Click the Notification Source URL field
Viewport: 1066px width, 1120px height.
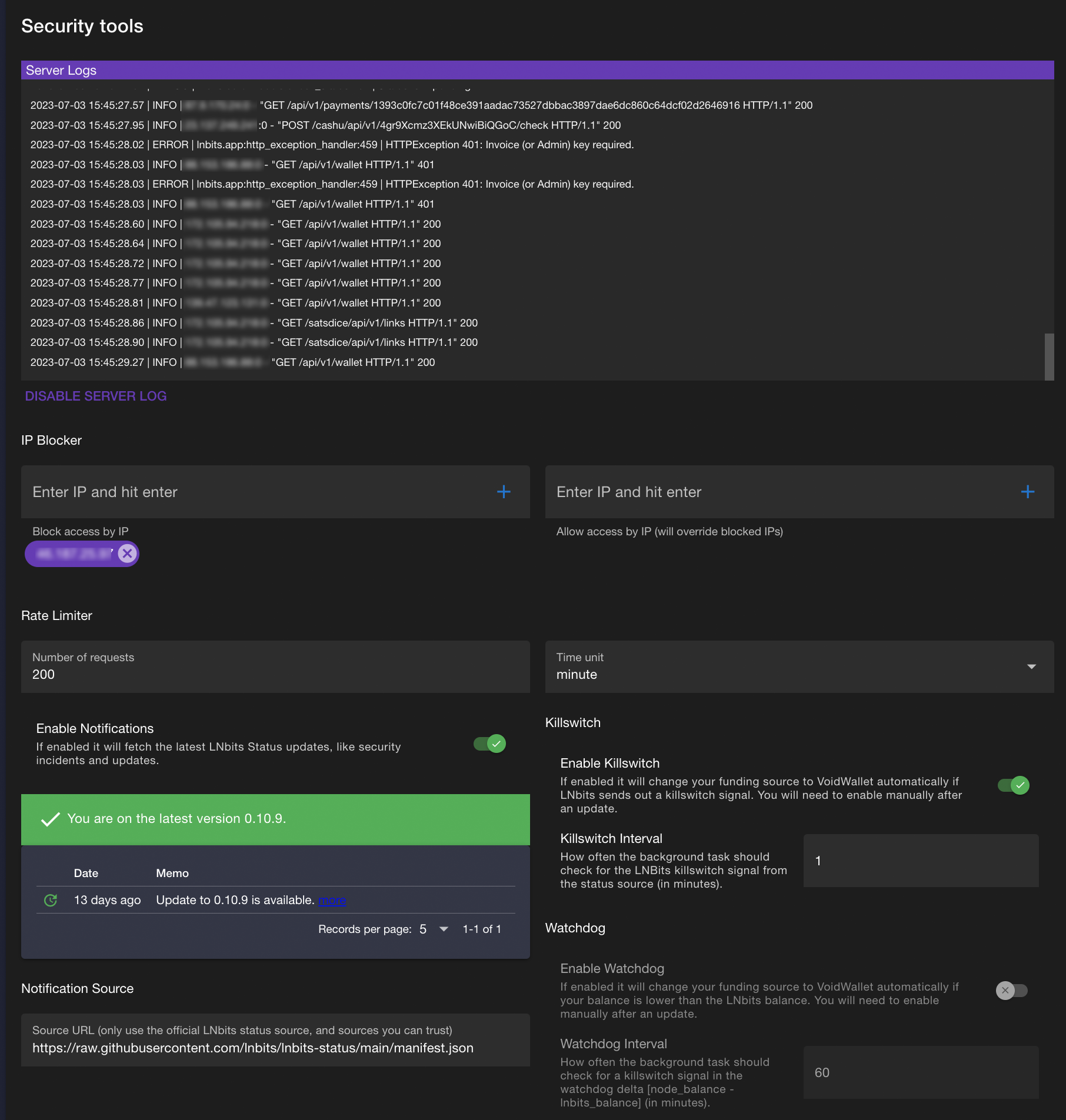(275, 1048)
